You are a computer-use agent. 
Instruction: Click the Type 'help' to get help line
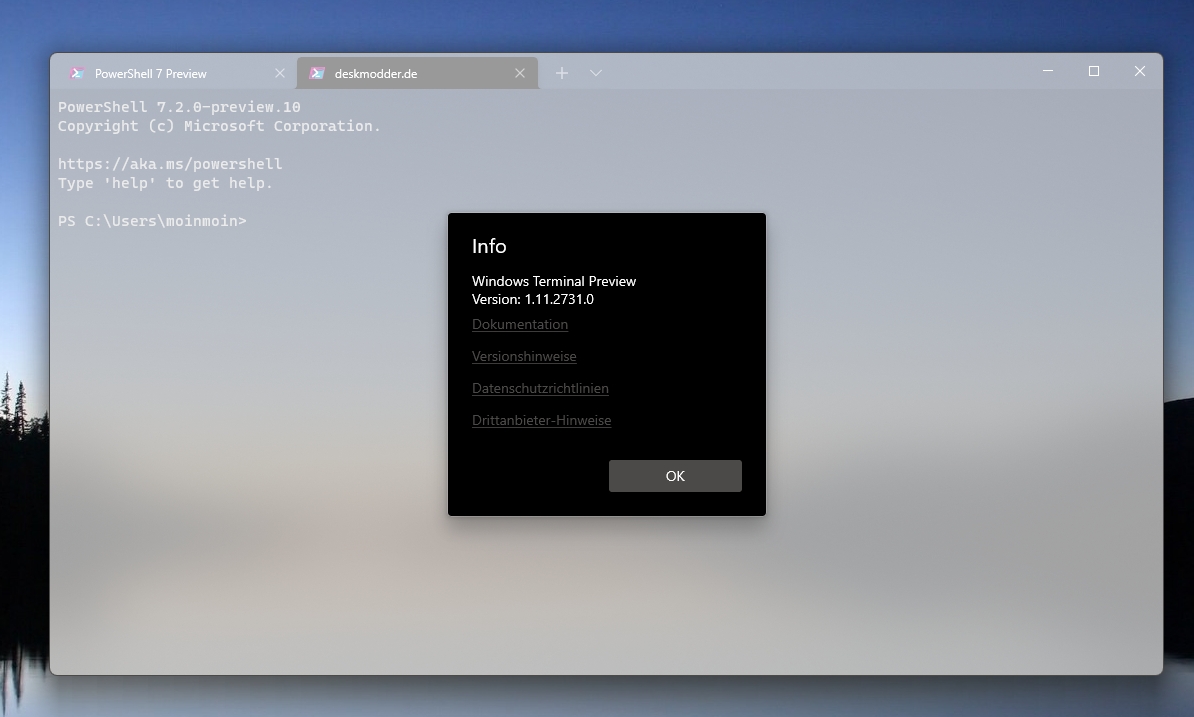coord(165,183)
